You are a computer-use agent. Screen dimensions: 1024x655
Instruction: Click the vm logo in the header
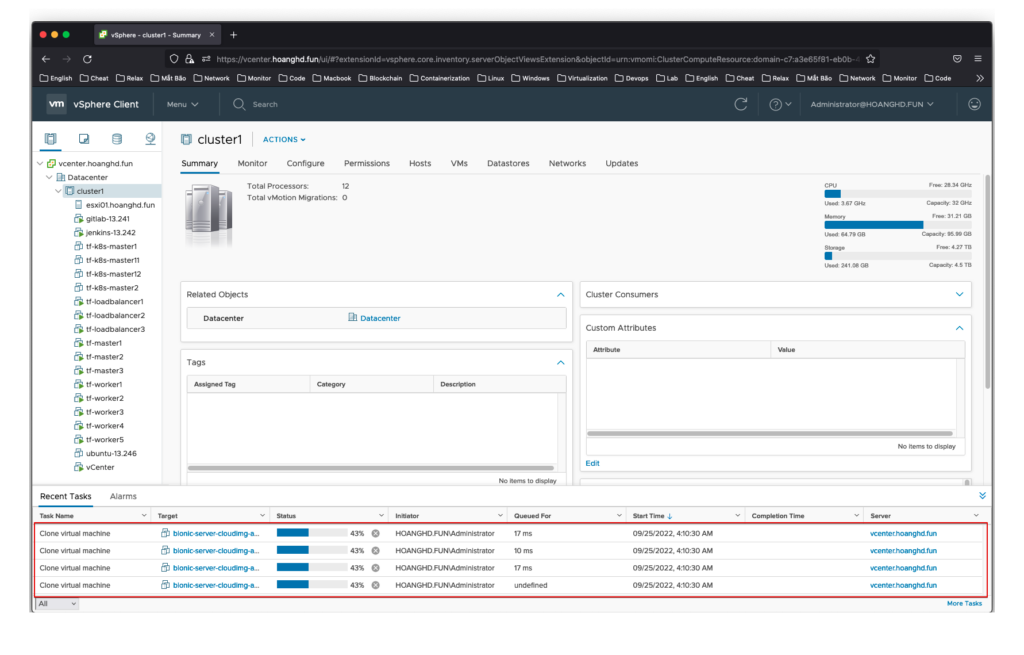56,104
